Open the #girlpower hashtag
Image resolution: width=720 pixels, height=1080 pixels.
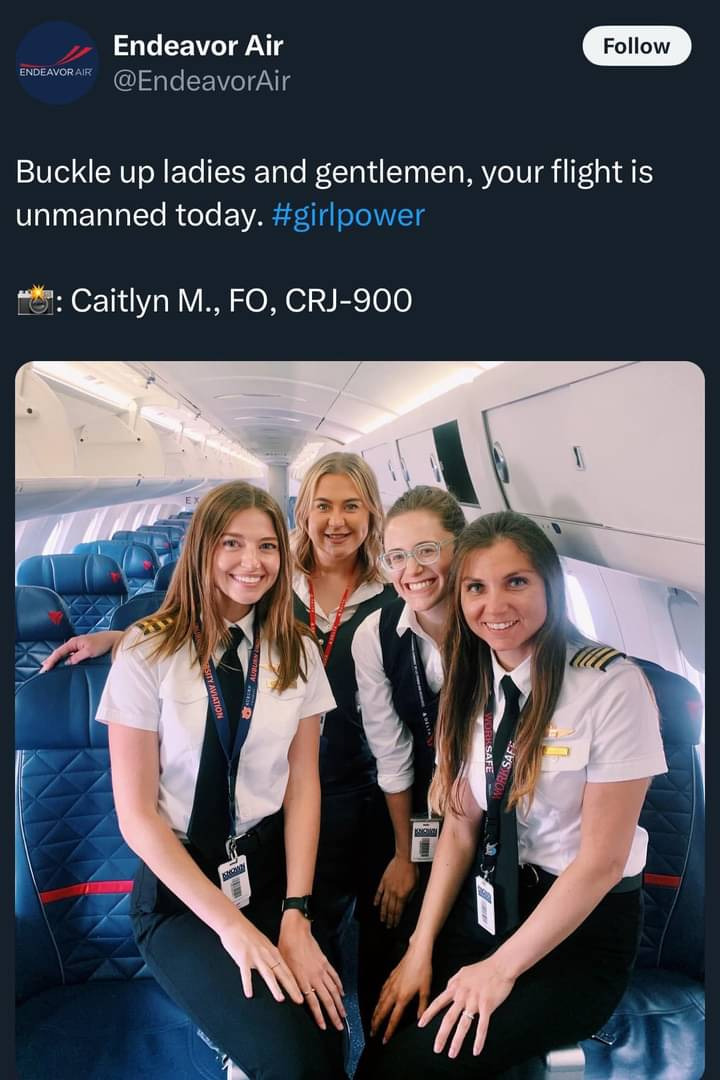pos(348,215)
